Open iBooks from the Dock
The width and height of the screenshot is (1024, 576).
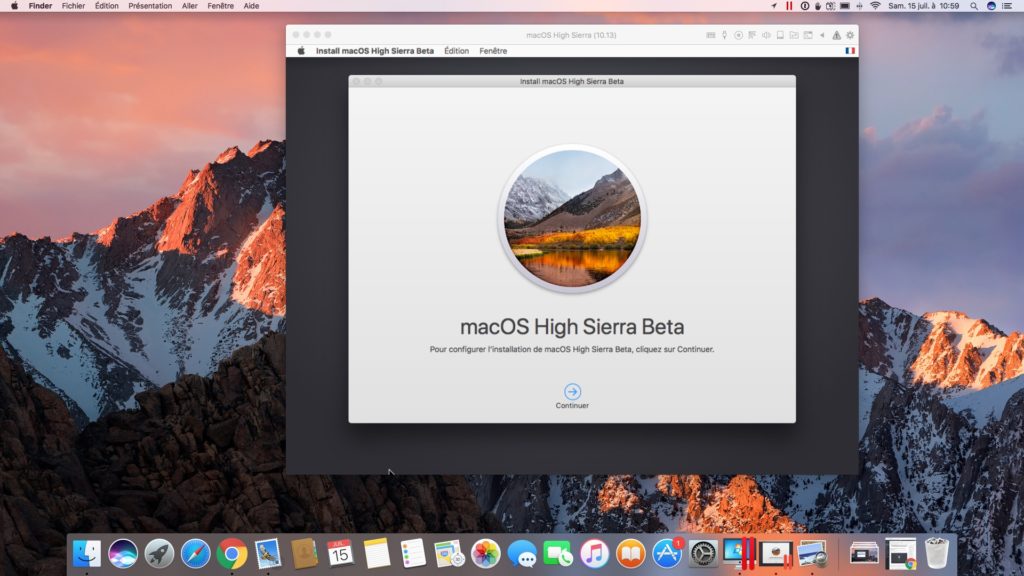(630, 554)
